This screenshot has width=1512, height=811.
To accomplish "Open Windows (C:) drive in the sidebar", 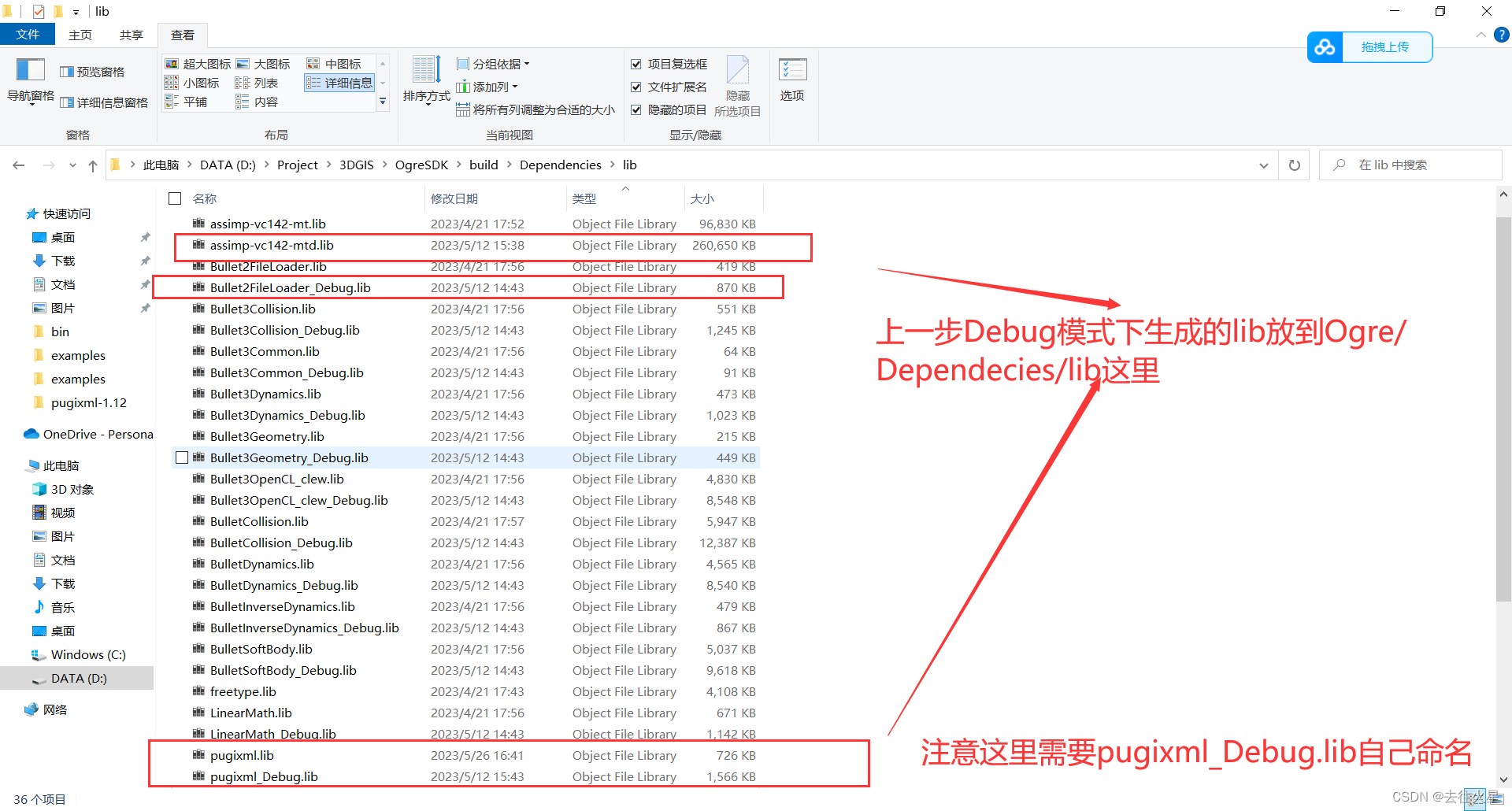I will [78, 654].
